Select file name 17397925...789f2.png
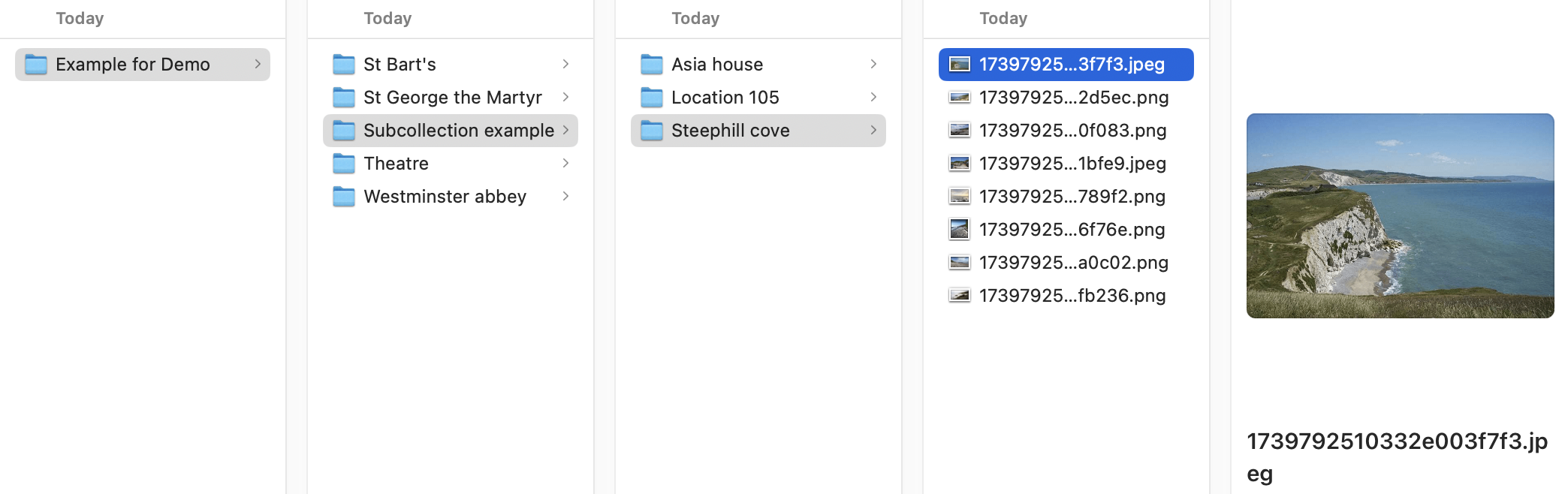The height and width of the screenshot is (494, 1568). click(x=1072, y=197)
